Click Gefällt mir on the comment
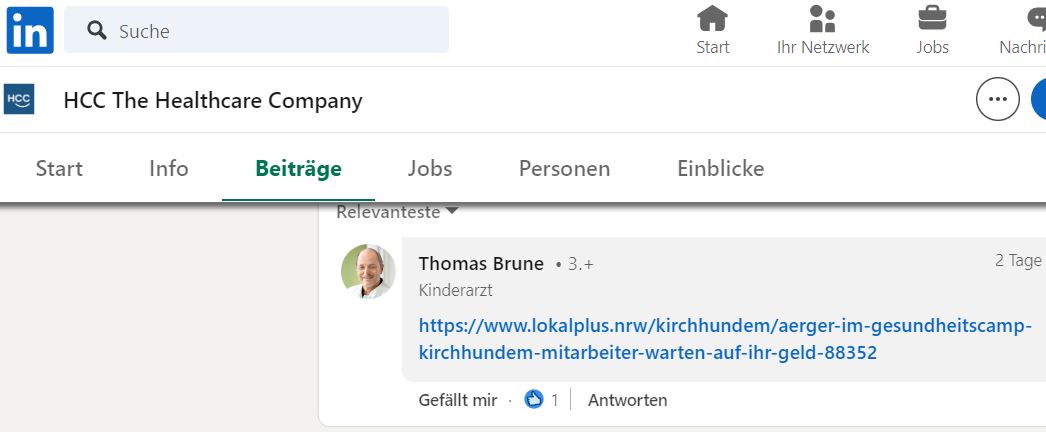 click(x=458, y=400)
